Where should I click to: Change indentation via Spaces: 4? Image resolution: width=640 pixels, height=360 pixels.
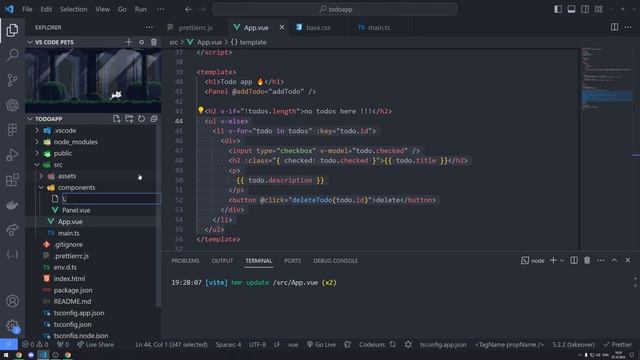(228, 344)
